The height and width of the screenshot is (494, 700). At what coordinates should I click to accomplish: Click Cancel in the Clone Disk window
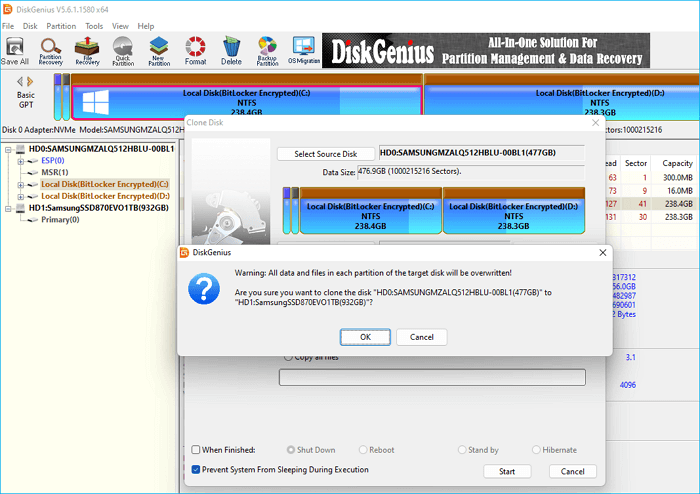(572, 471)
